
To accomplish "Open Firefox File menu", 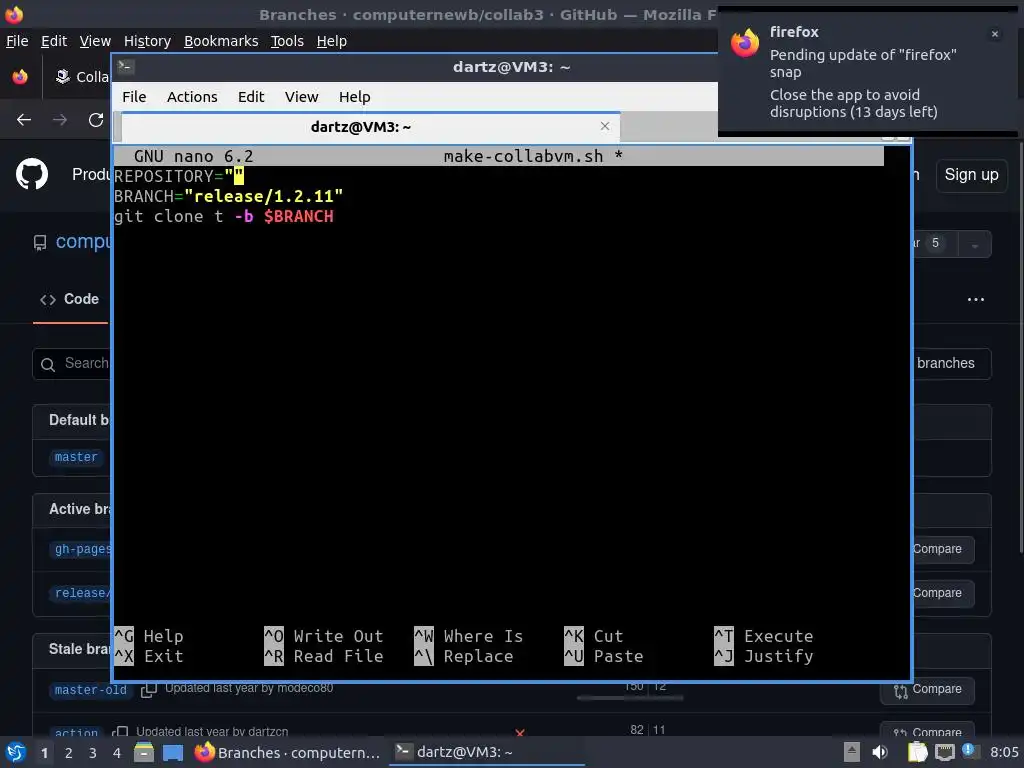I will click(x=17, y=41).
